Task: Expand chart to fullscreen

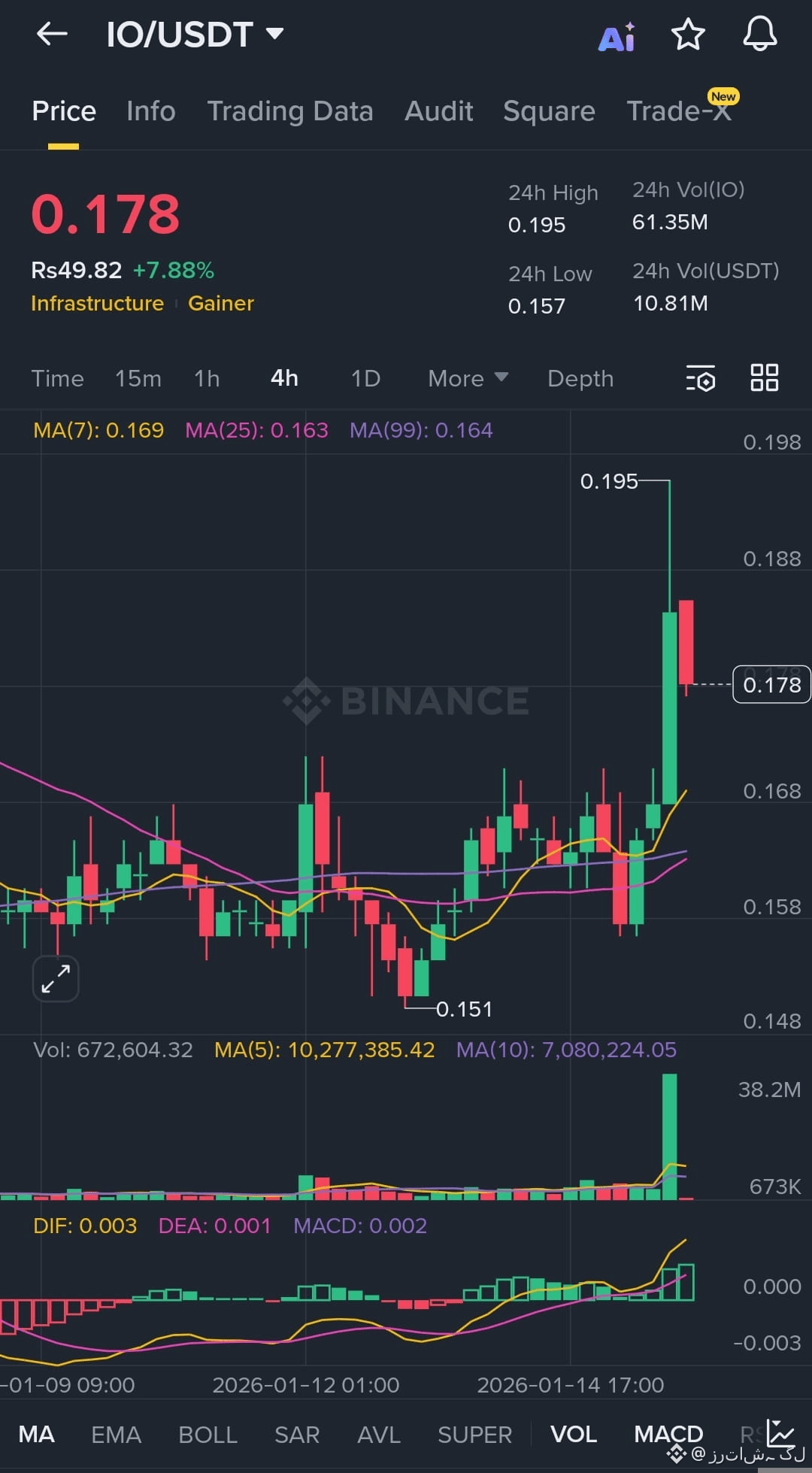Action: [56, 979]
